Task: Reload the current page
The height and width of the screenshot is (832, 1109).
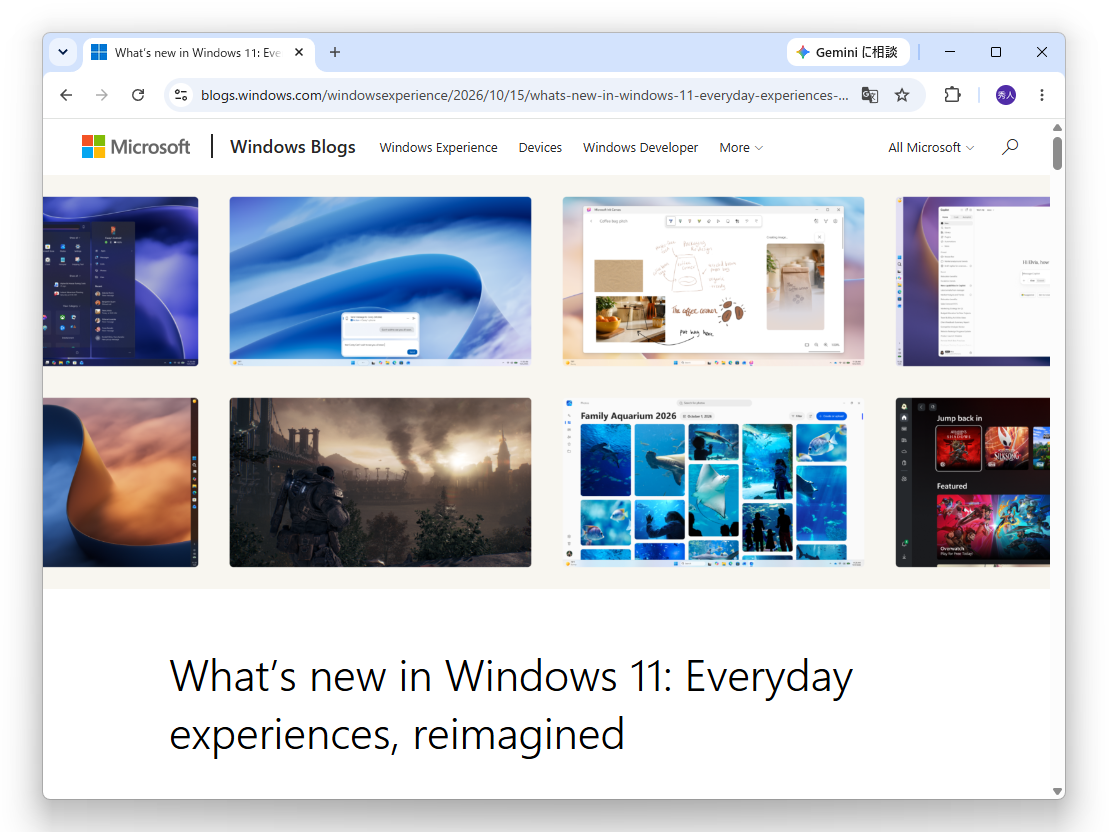Action: (138, 95)
